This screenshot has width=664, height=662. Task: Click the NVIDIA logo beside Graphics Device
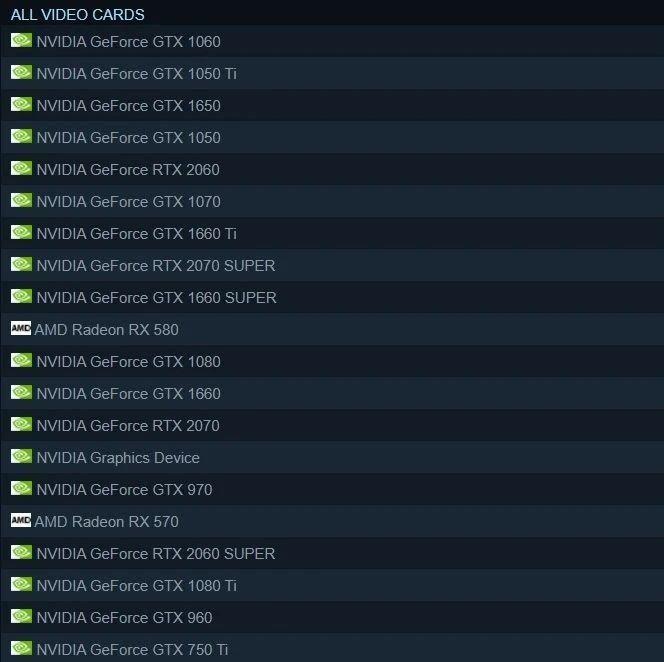(21, 456)
